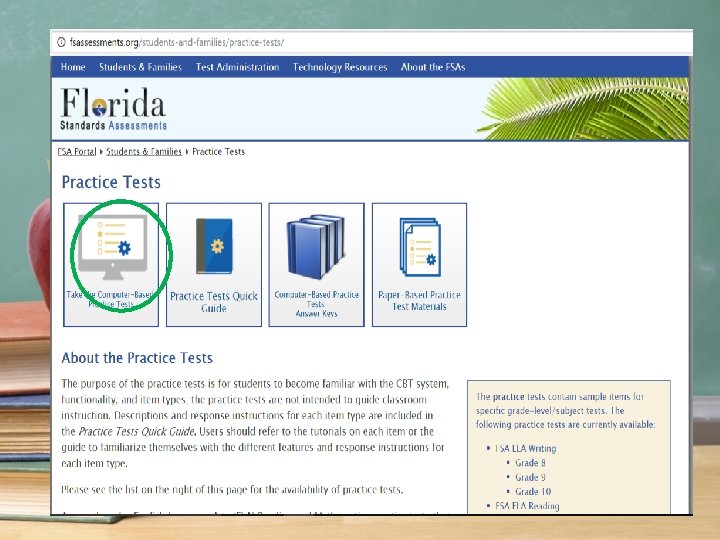Click the computer monitor practice test icon
720x540 pixels.
[113, 247]
